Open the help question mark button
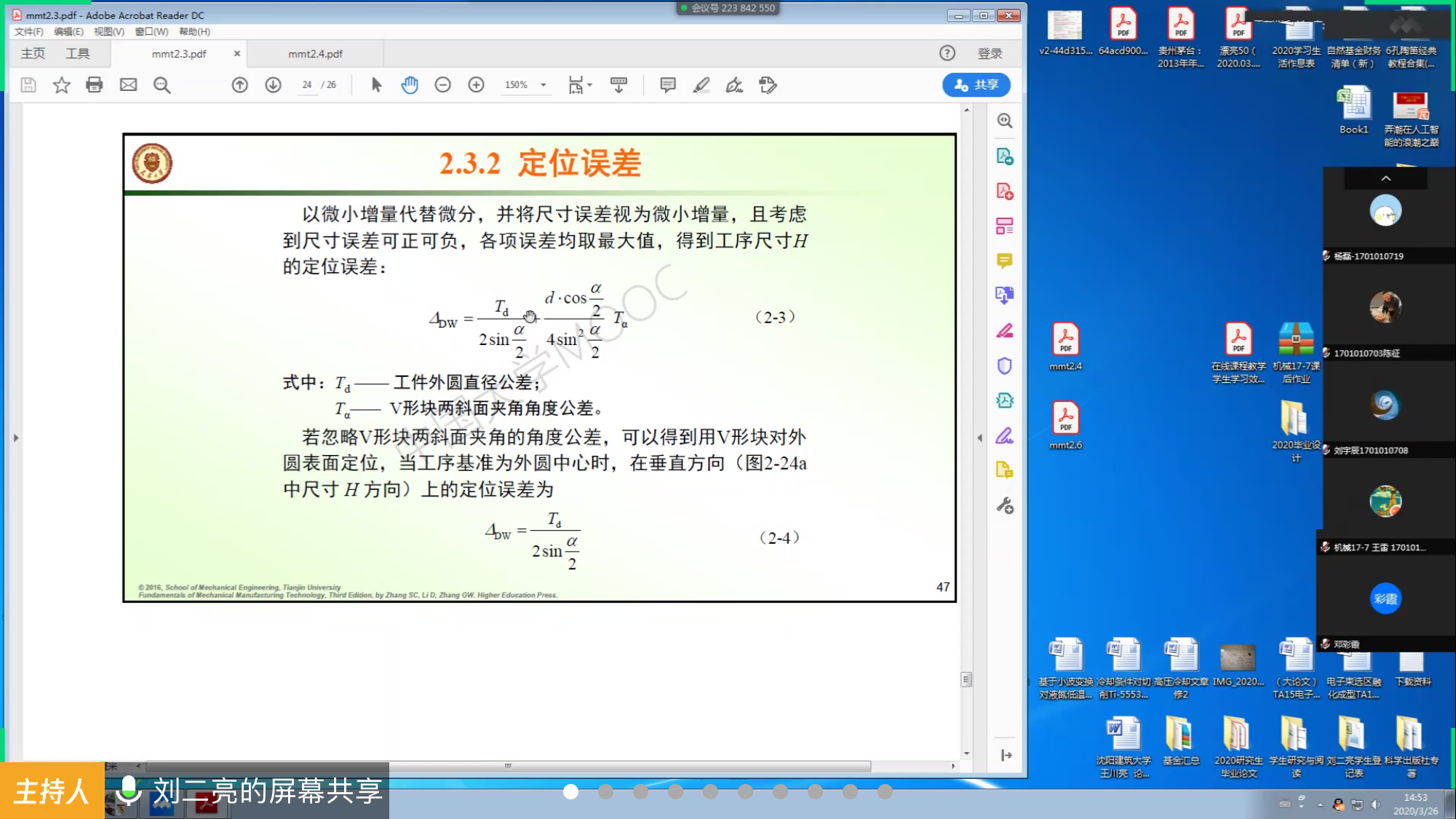The height and width of the screenshot is (819, 1456). click(947, 53)
